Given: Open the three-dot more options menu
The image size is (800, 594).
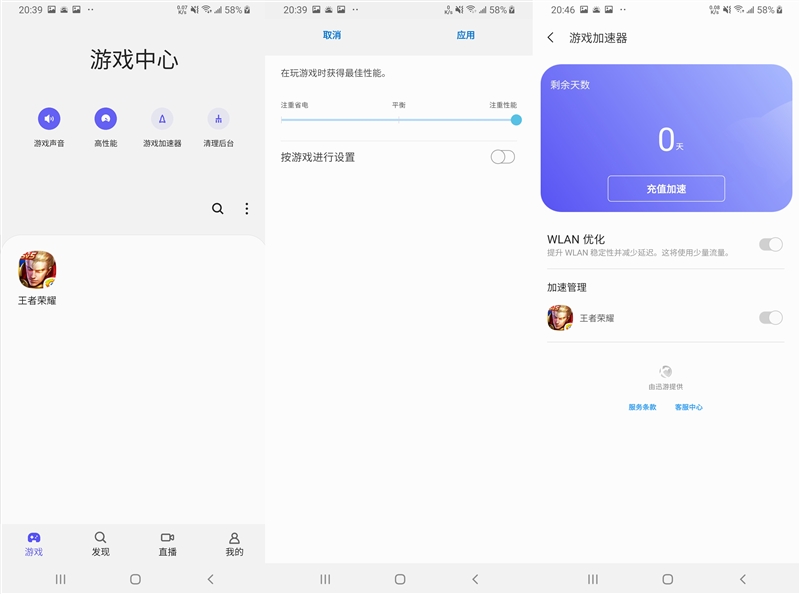Looking at the screenshot, I should click(x=246, y=209).
